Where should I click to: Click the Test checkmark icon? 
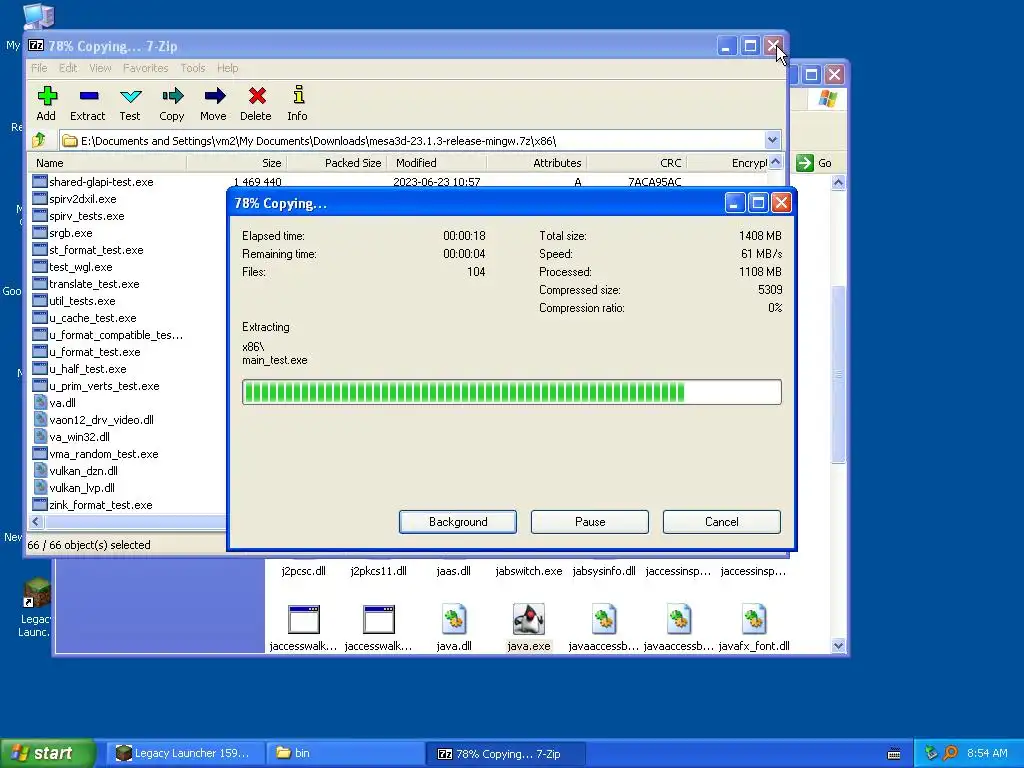pos(130,103)
